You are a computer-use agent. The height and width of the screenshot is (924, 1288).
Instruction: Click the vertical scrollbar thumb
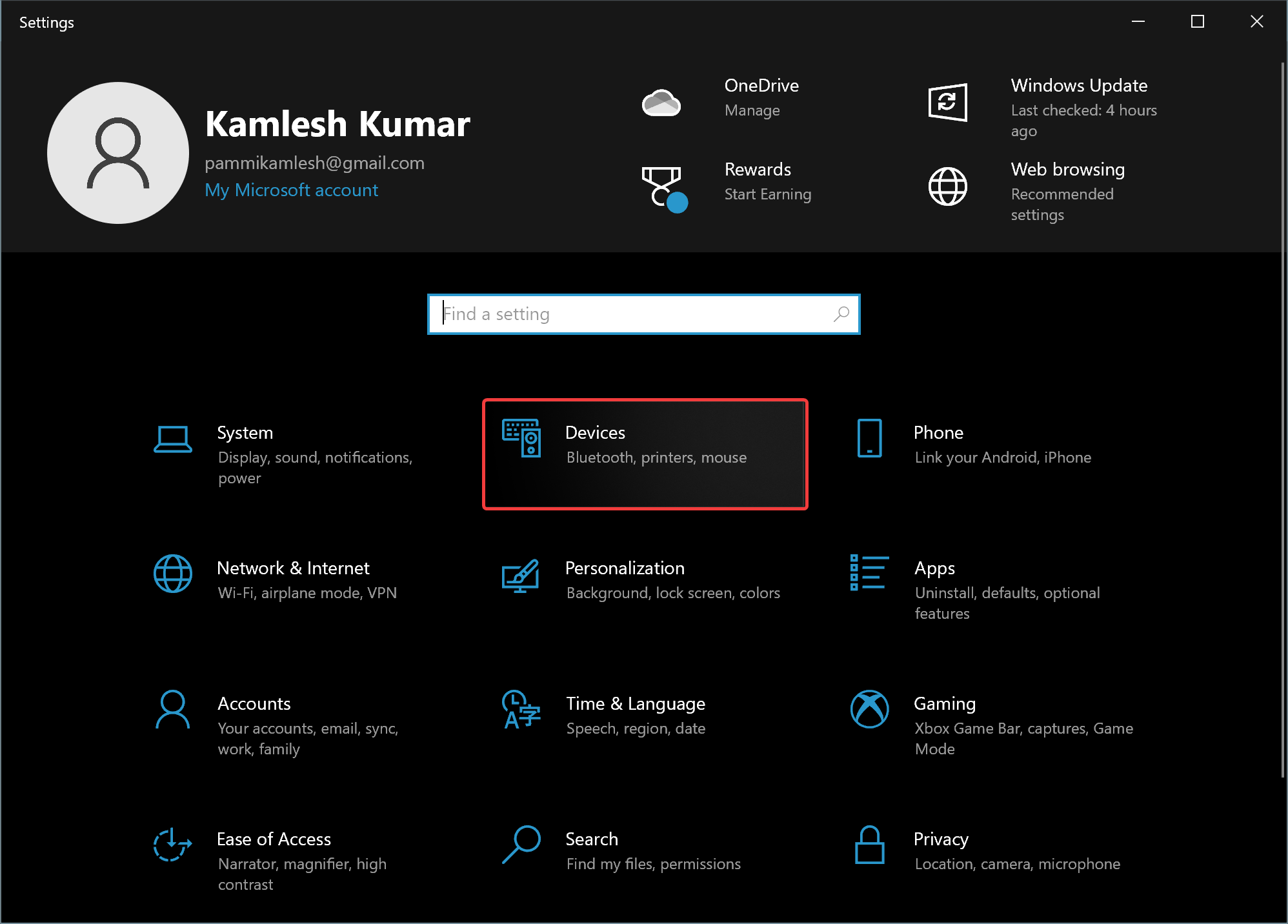pyautogui.click(x=1283, y=419)
